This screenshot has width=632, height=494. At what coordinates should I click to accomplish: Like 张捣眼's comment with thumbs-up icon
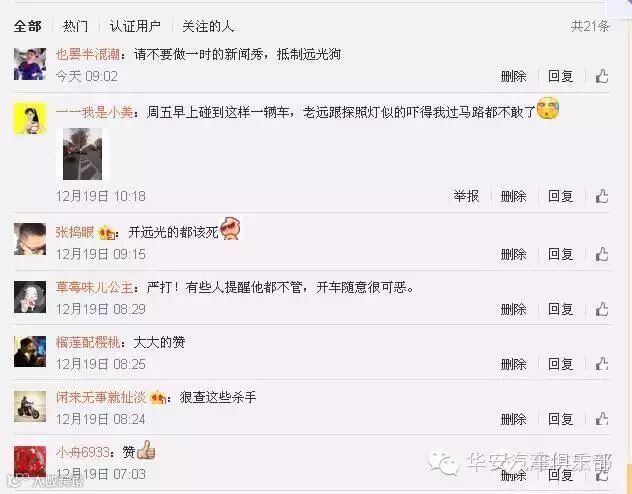[x=602, y=254]
